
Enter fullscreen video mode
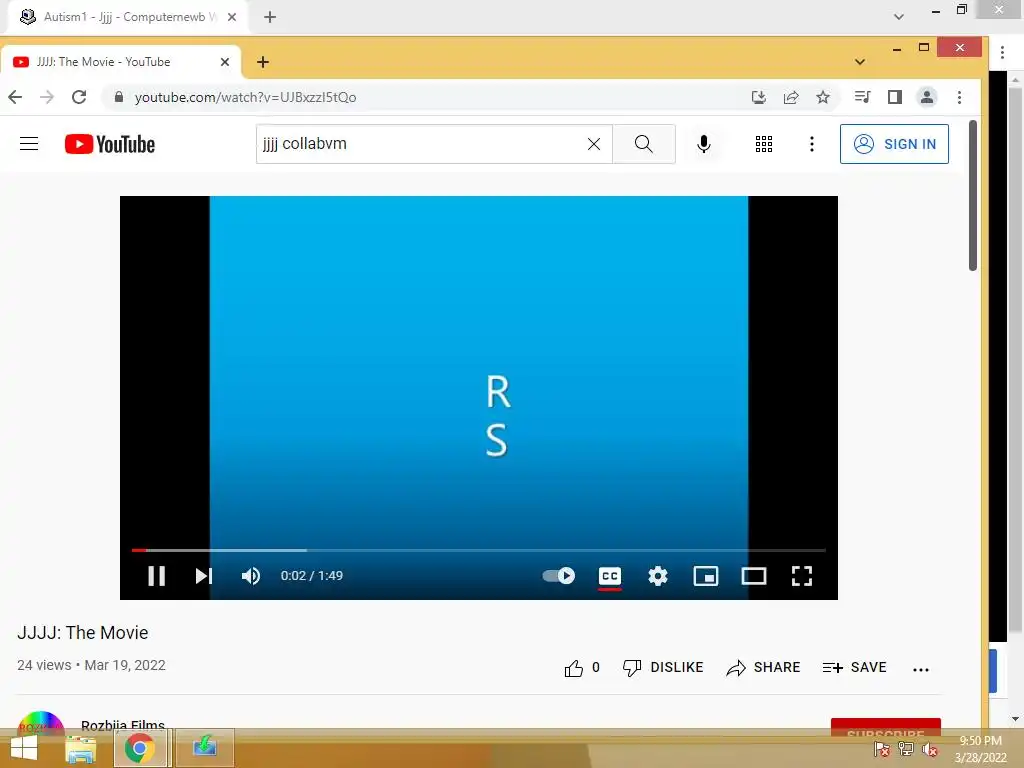coord(802,575)
